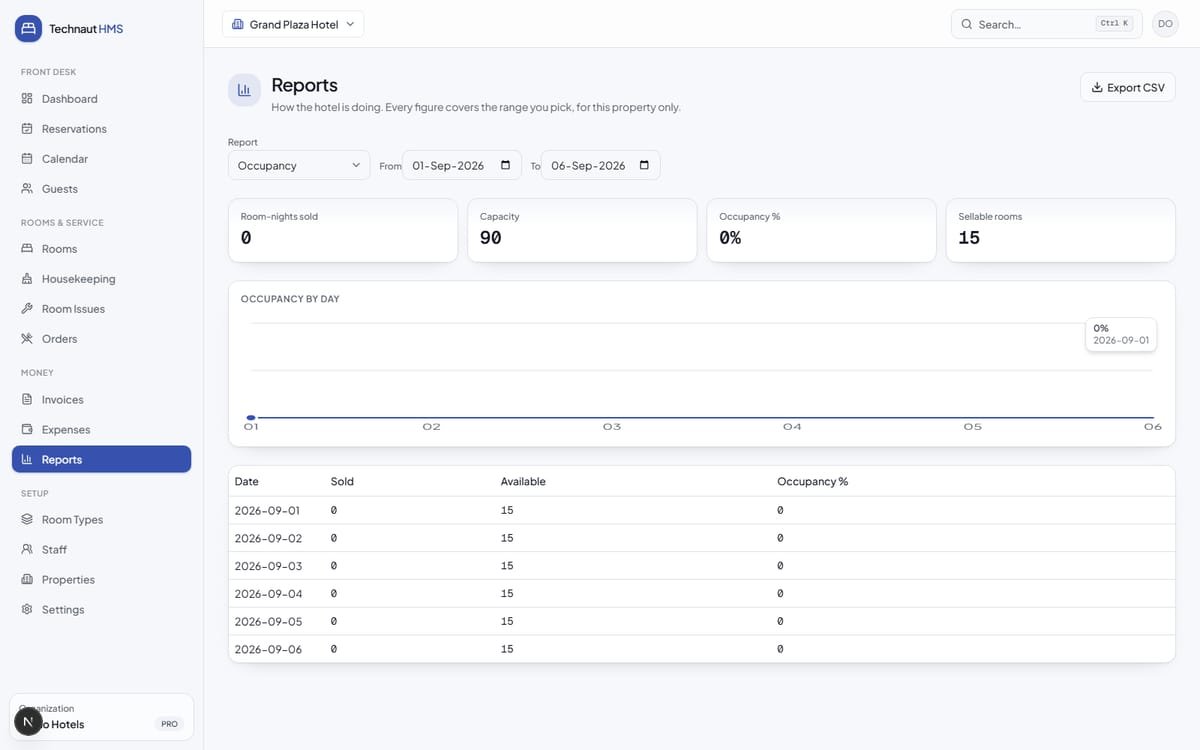Open the Expenses link in sidebar

point(101,430)
